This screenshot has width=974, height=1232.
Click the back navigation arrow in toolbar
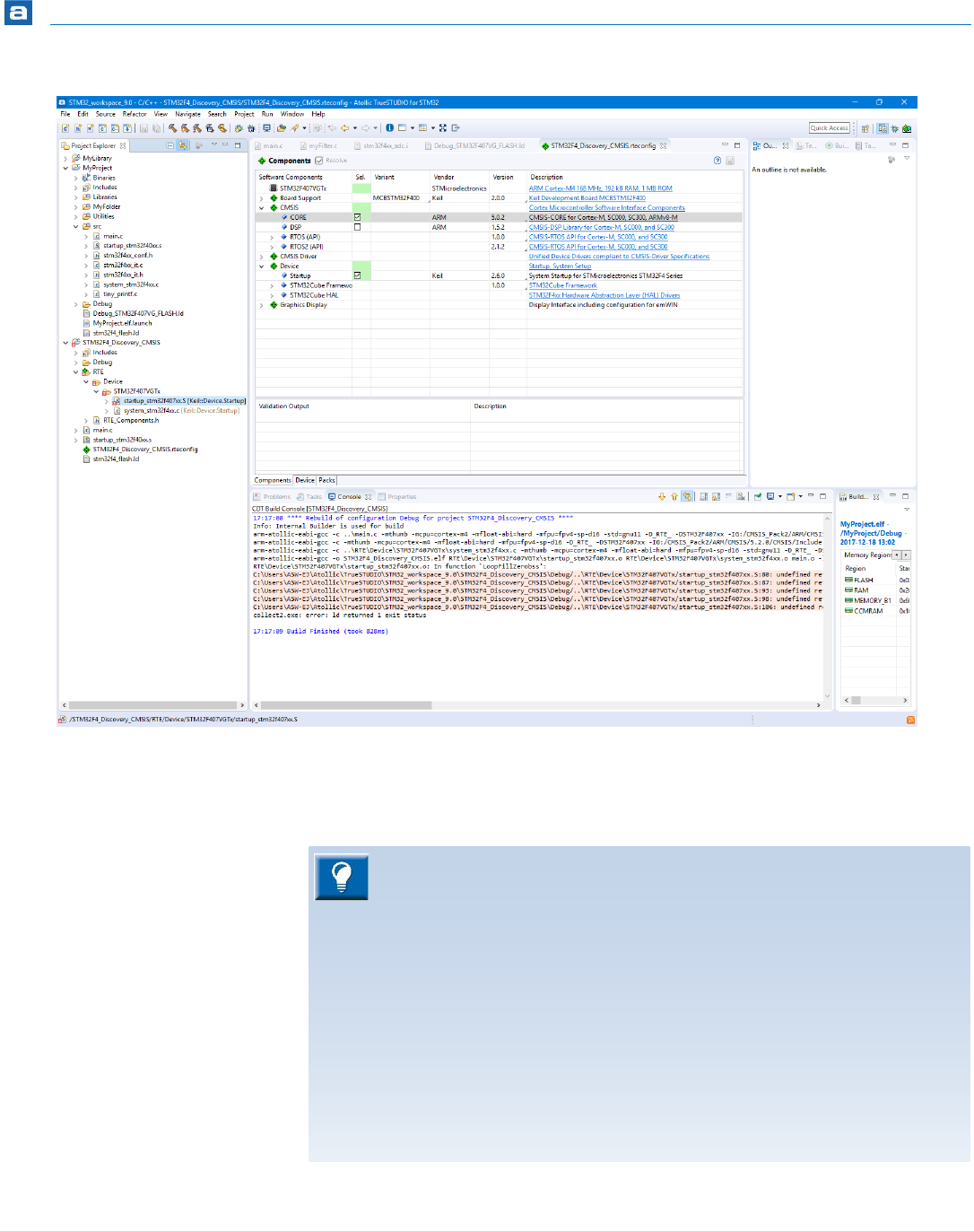tap(344, 128)
